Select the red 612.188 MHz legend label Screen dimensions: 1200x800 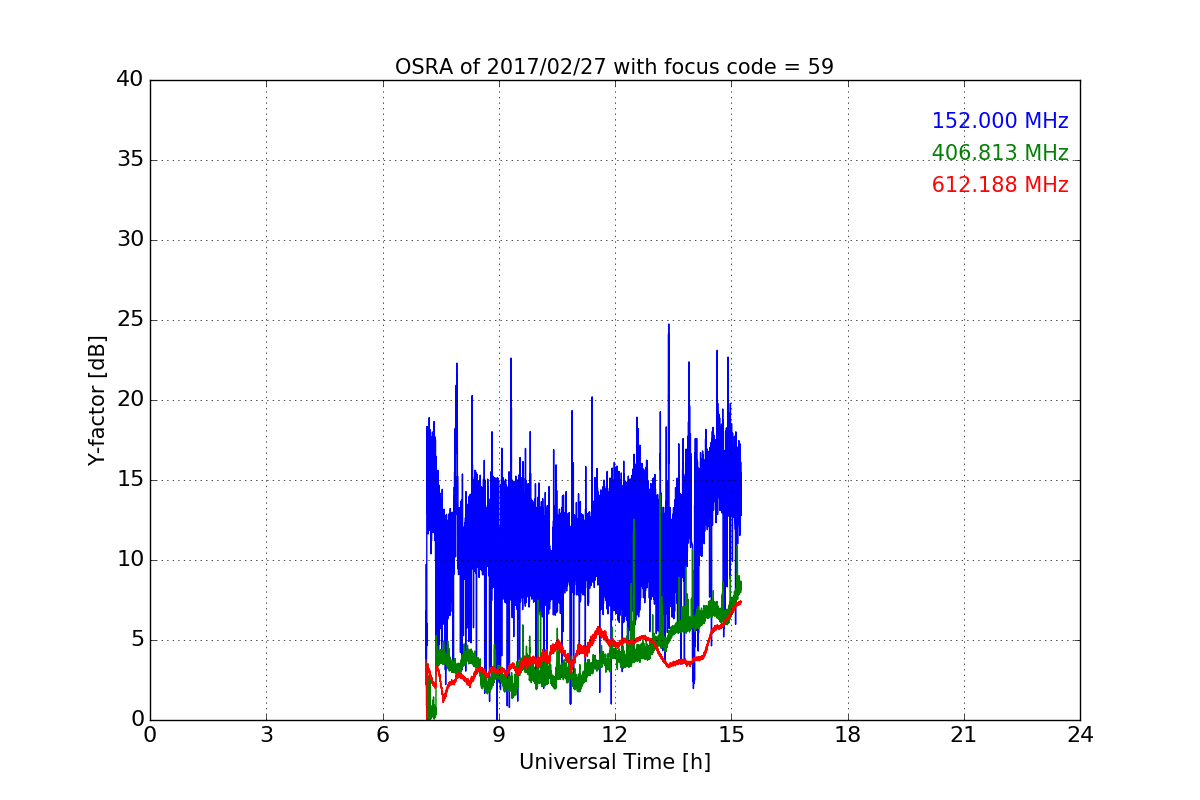click(x=1000, y=185)
